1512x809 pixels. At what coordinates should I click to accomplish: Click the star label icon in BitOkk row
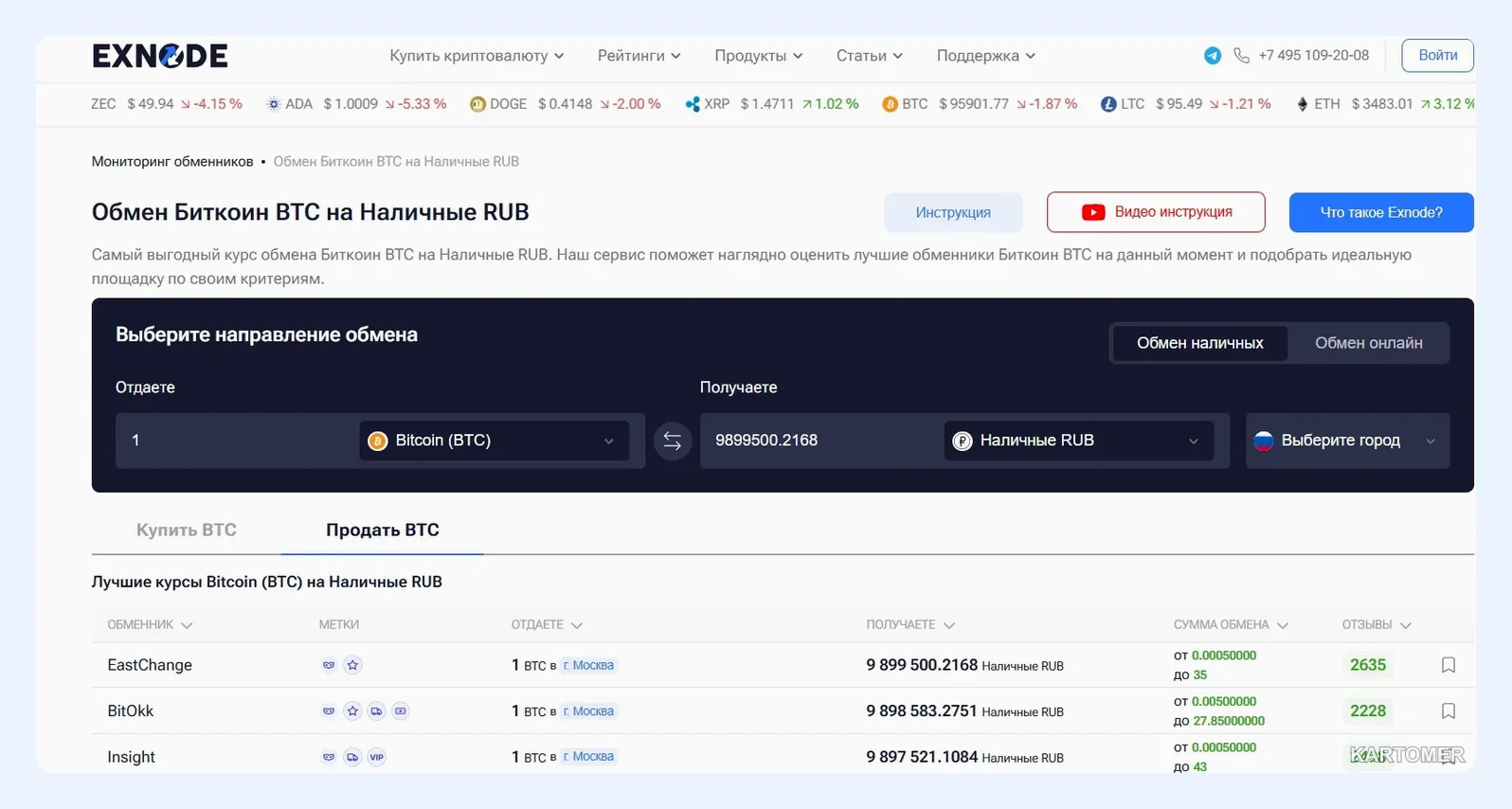coord(352,710)
